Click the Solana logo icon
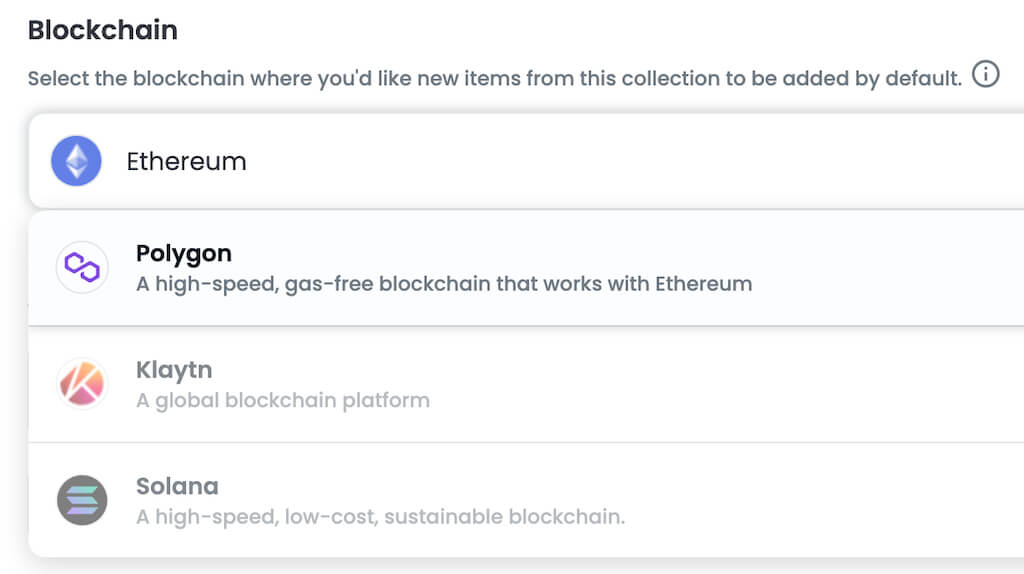 [x=82, y=500]
